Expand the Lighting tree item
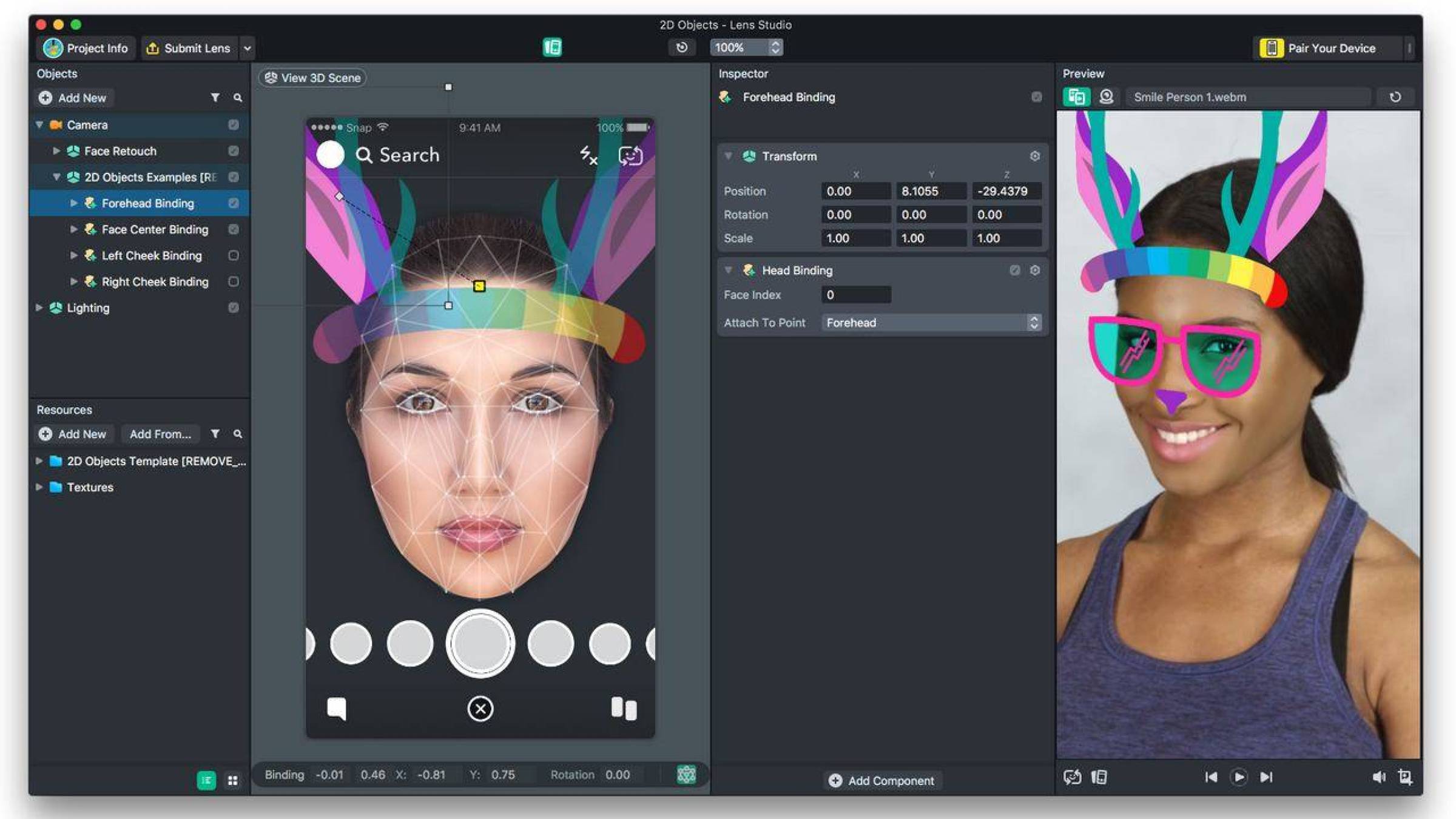Screen dimensions: 1456x819 pyautogui.click(x=39, y=308)
